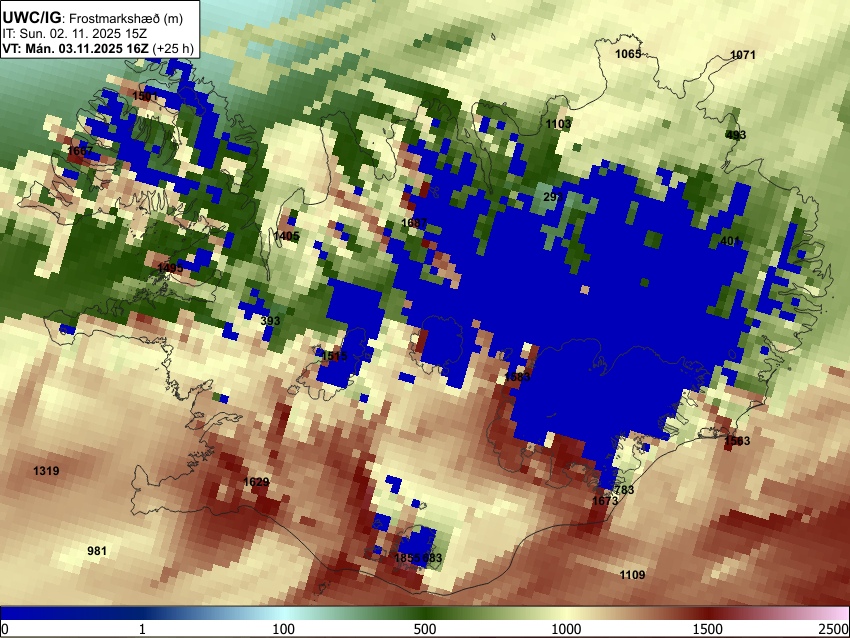Click the "VT: Mán. 03.11.2025 16Z" line
Screen dimensions: 850x638
[75, 48]
